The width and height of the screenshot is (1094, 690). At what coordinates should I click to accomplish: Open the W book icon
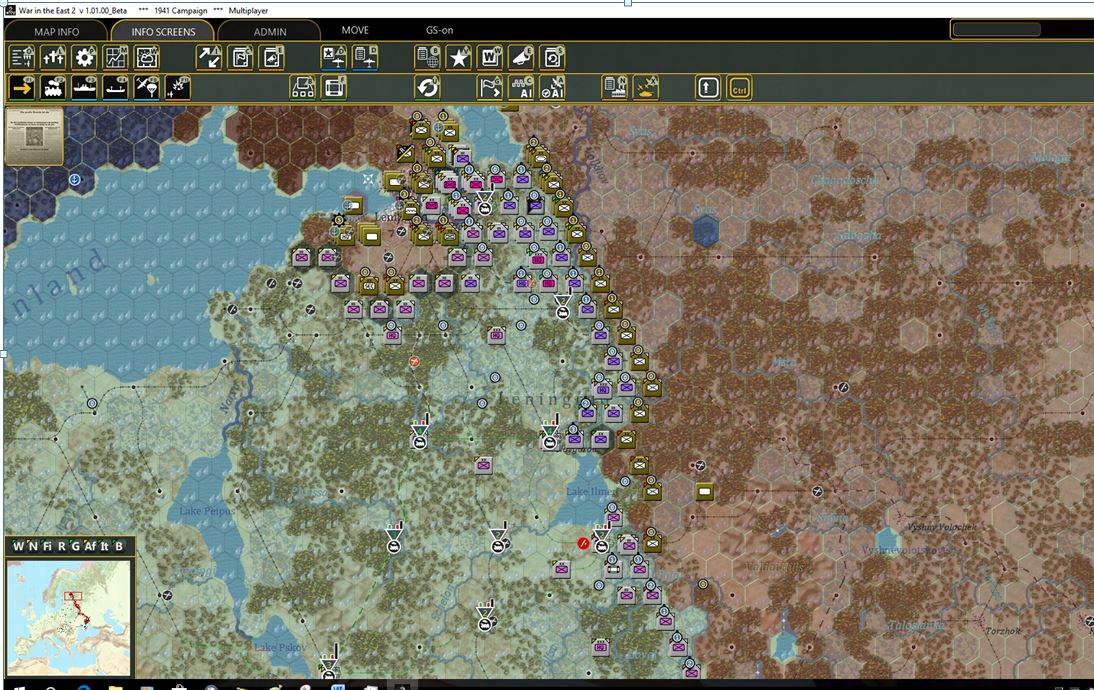(490, 57)
